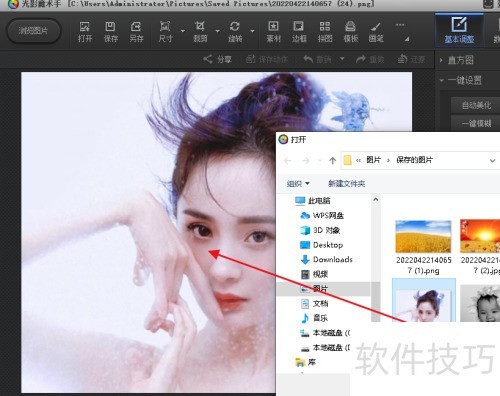Screen dimensions: 500x396
Task: Open the 素材 materials tool
Action: click(273, 32)
